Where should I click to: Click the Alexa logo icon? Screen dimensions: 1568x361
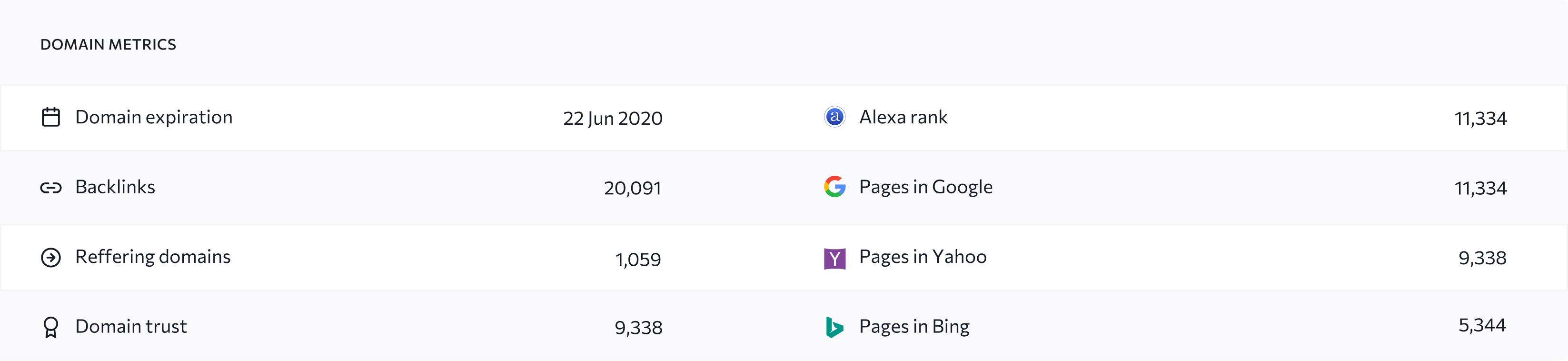pos(834,116)
